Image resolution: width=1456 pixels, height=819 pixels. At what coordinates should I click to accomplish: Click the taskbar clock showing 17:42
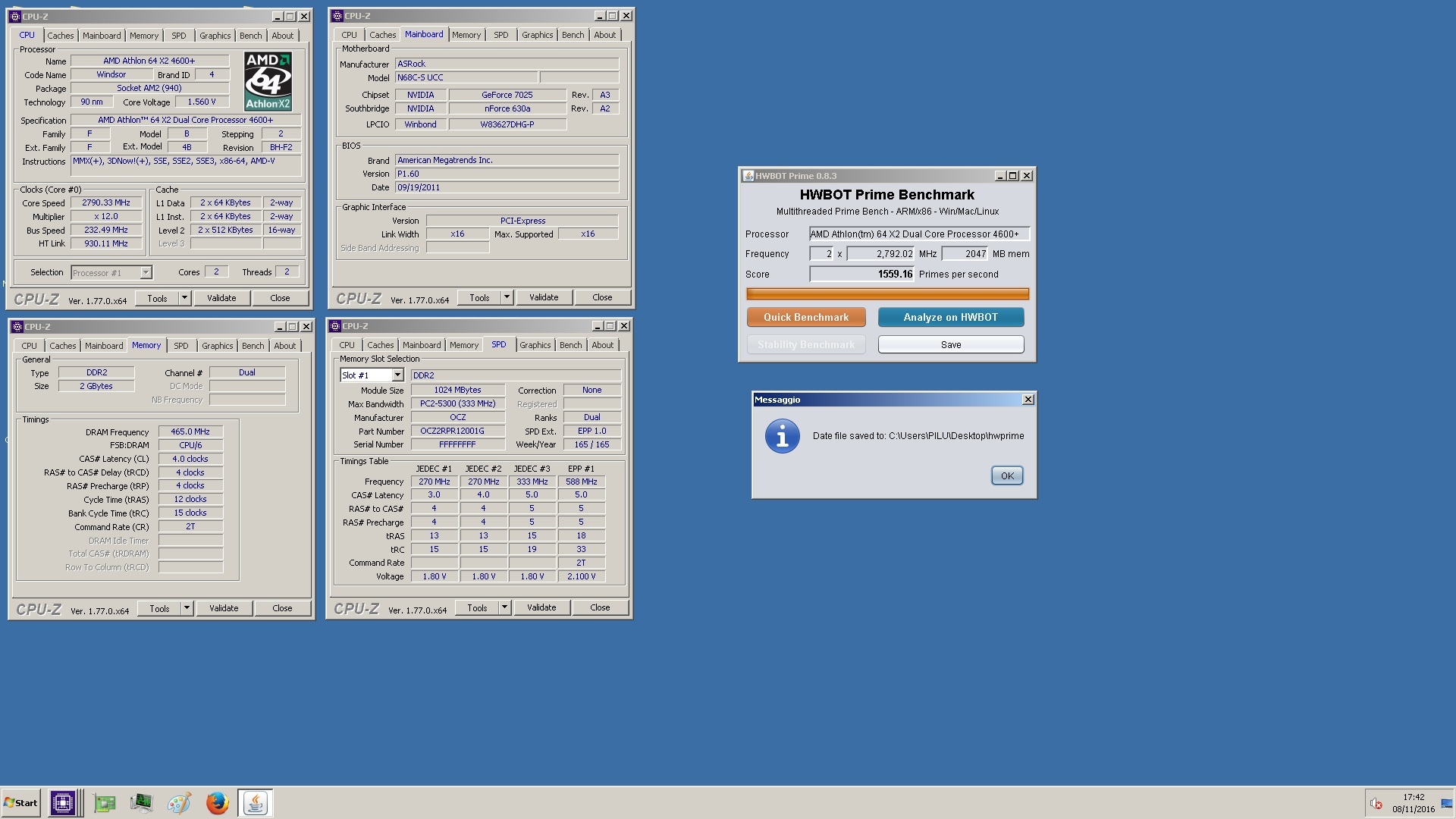tap(1414, 797)
